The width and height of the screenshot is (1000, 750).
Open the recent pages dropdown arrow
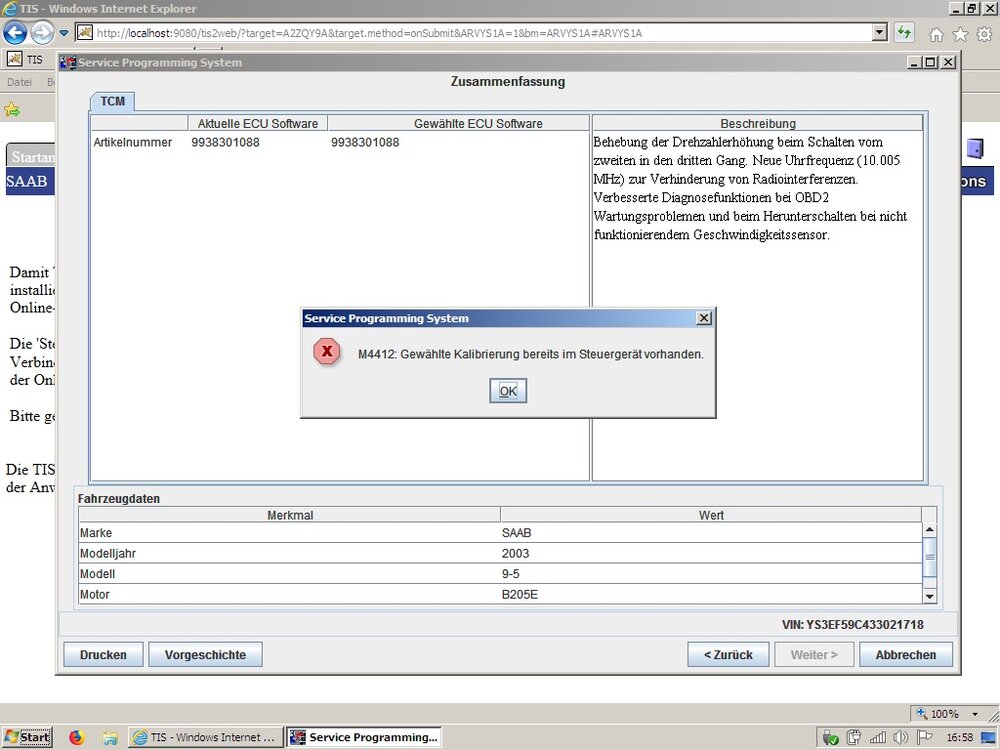click(64, 33)
